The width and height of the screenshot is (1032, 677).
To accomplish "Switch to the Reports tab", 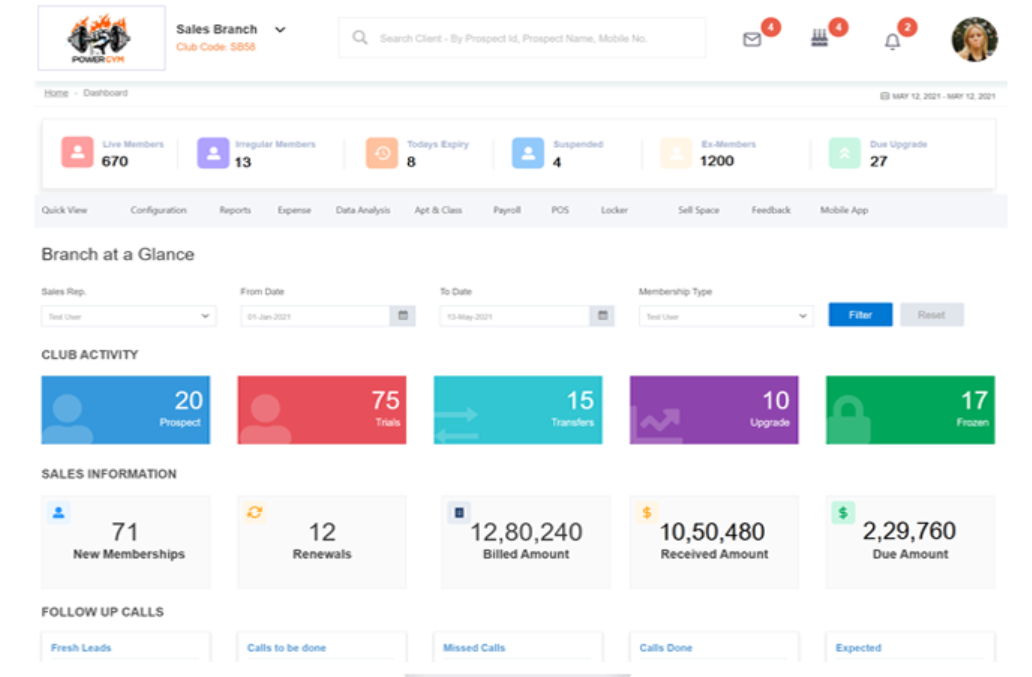I will click(235, 210).
